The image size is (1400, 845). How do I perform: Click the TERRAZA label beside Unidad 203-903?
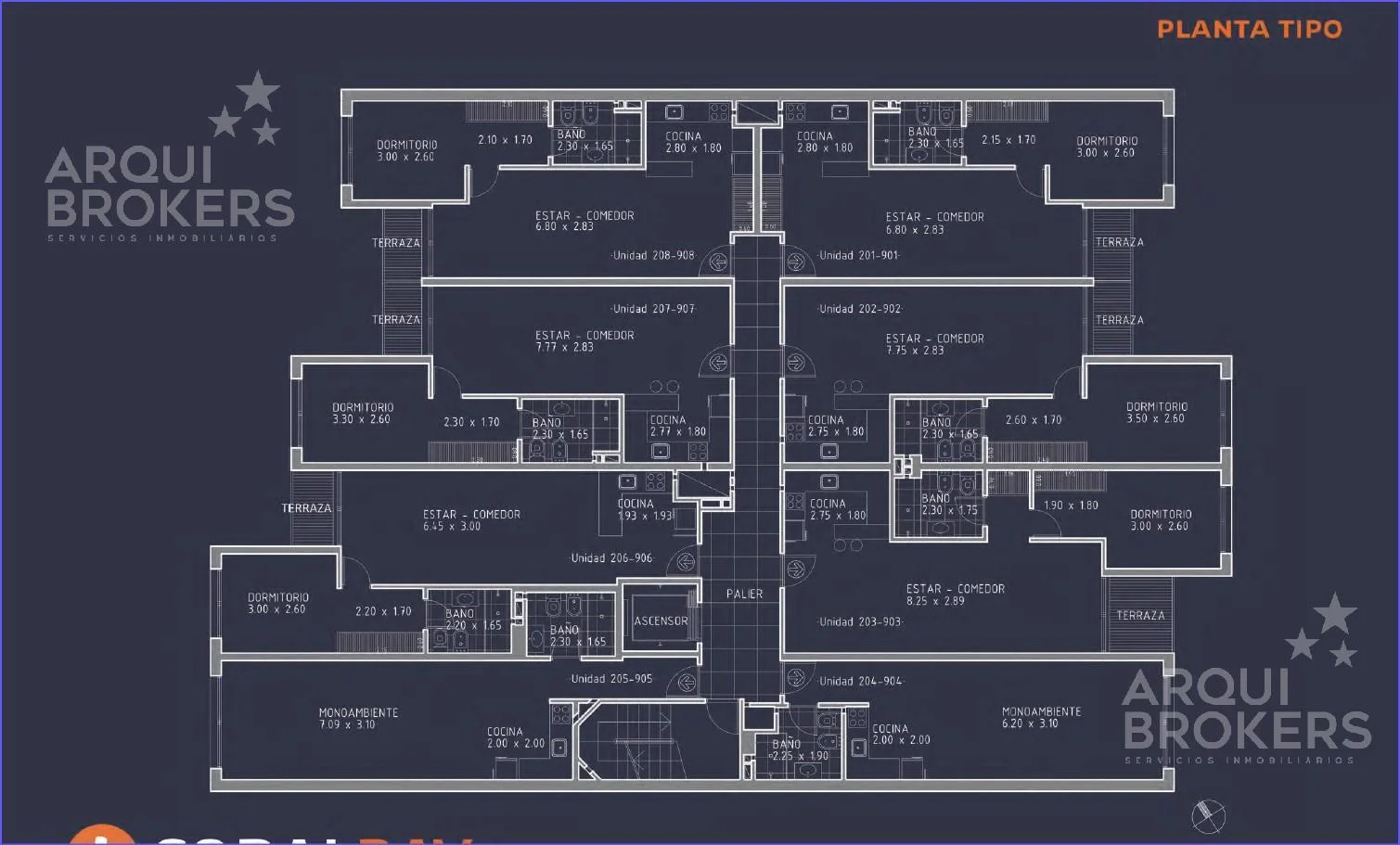(x=1140, y=615)
